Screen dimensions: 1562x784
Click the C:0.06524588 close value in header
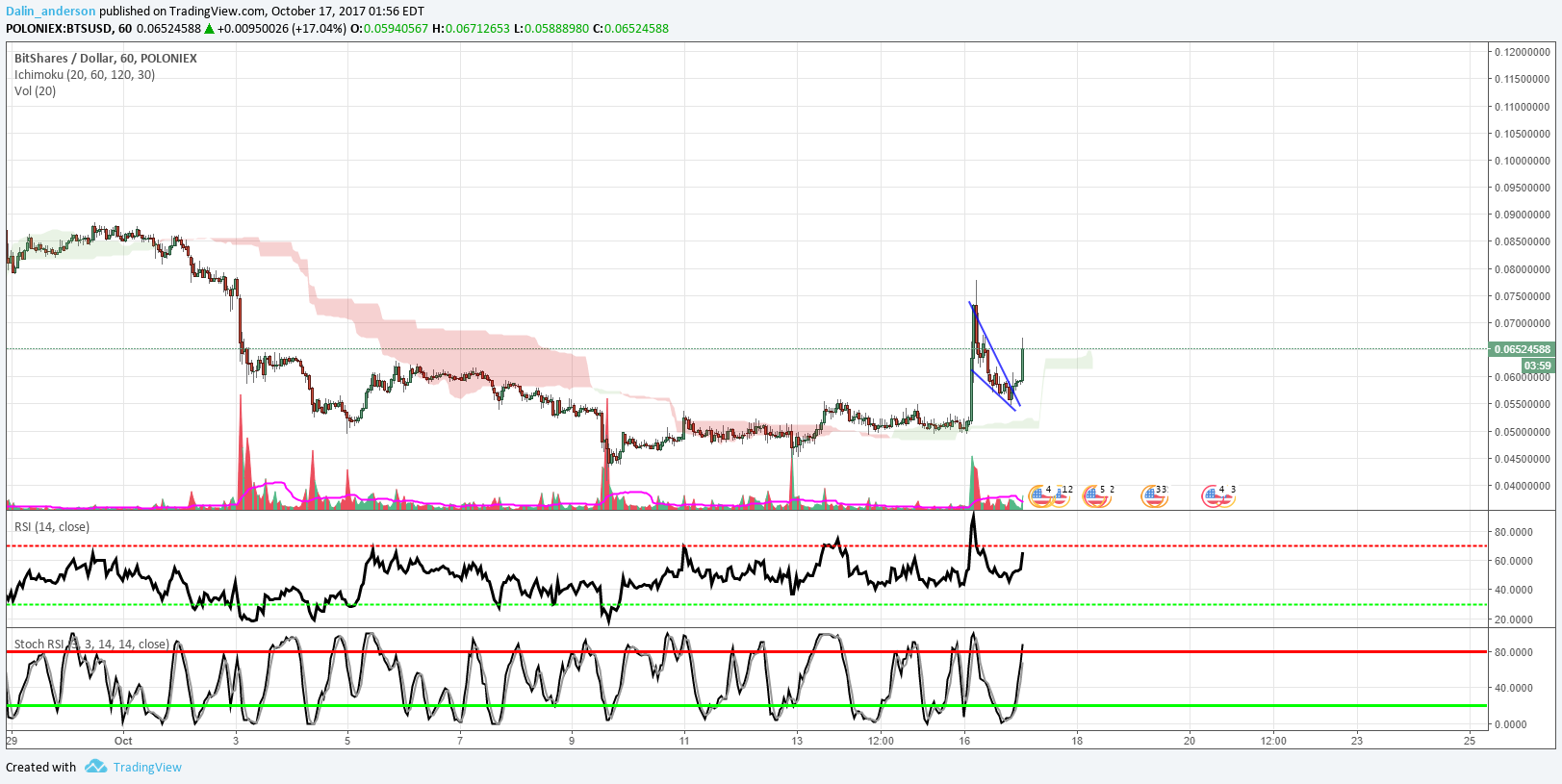click(630, 29)
